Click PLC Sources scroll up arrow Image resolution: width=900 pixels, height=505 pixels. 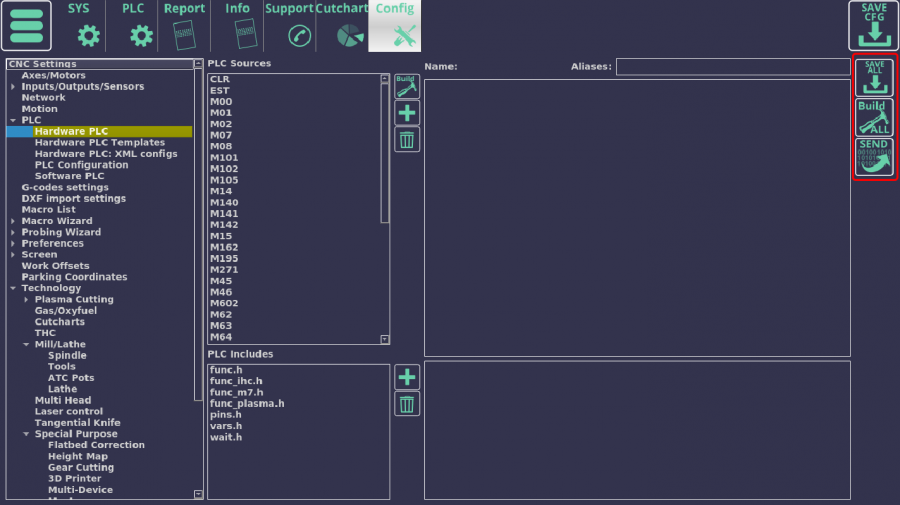point(385,79)
